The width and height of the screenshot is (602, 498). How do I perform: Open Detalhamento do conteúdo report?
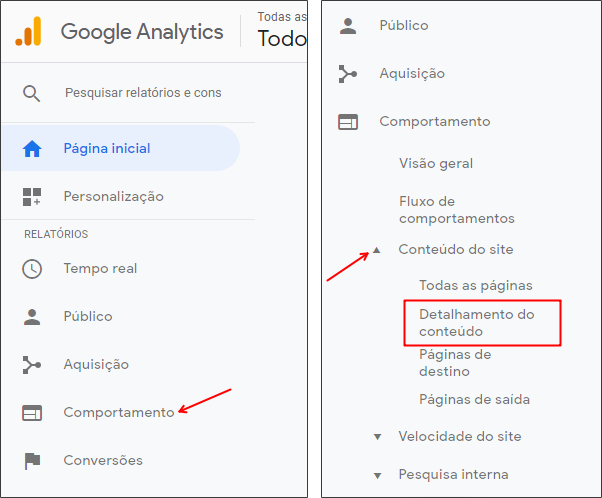(x=476, y=323)
